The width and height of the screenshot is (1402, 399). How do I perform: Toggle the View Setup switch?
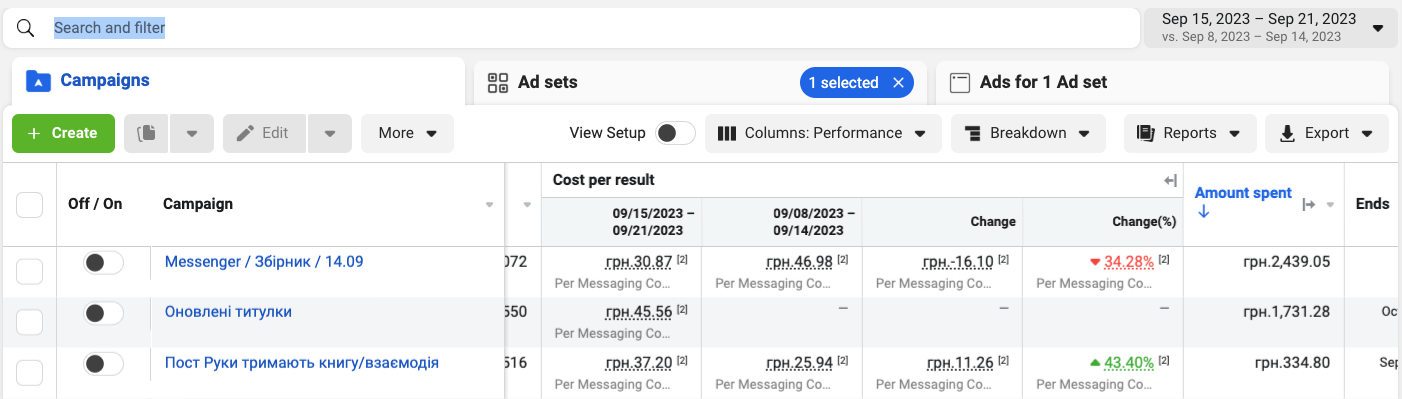675,133
